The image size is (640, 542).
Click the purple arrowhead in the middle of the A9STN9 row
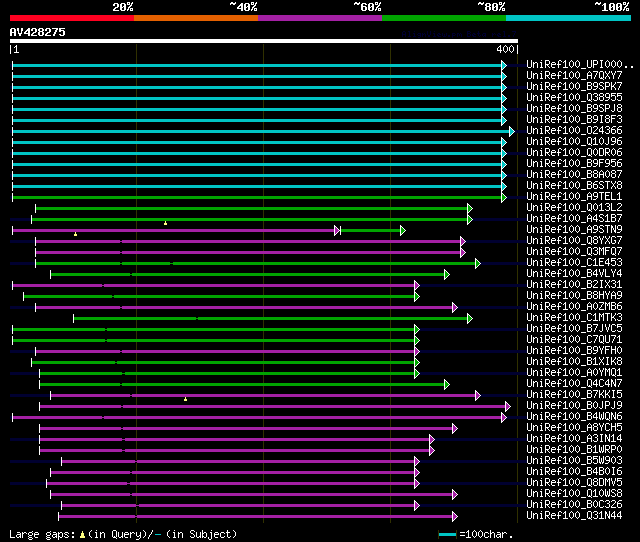click(x=337, y=231)
